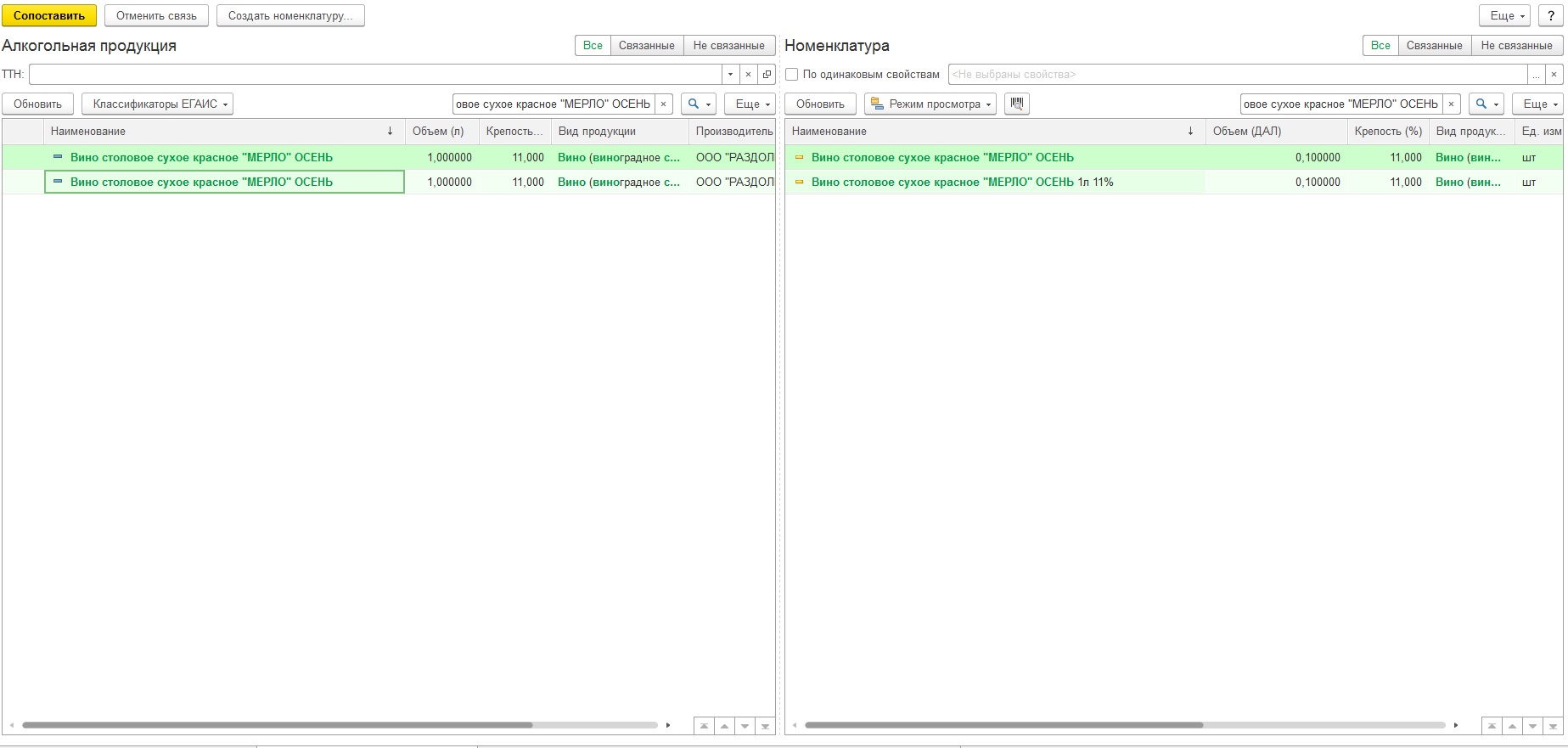1568x748 pixels.
Task: Select Связанные tab in Алкогольная продукция
Action: click(647, 46)
